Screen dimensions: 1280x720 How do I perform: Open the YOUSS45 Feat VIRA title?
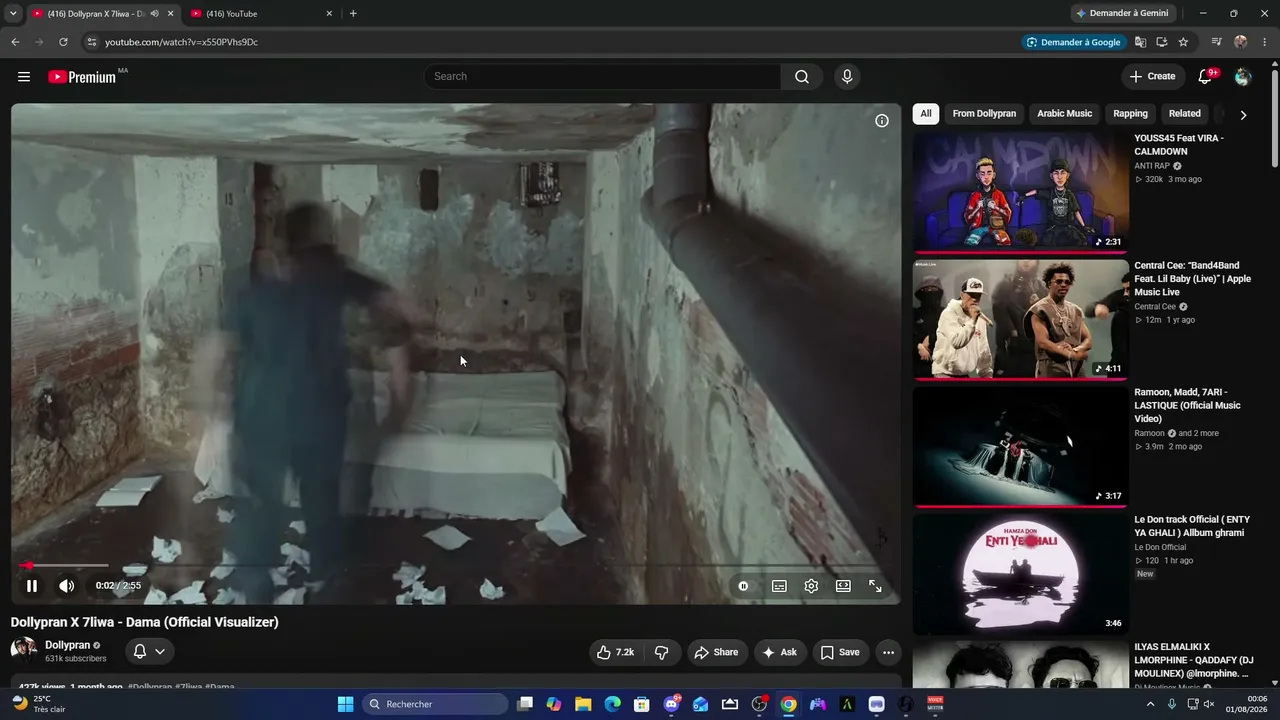1179,145
